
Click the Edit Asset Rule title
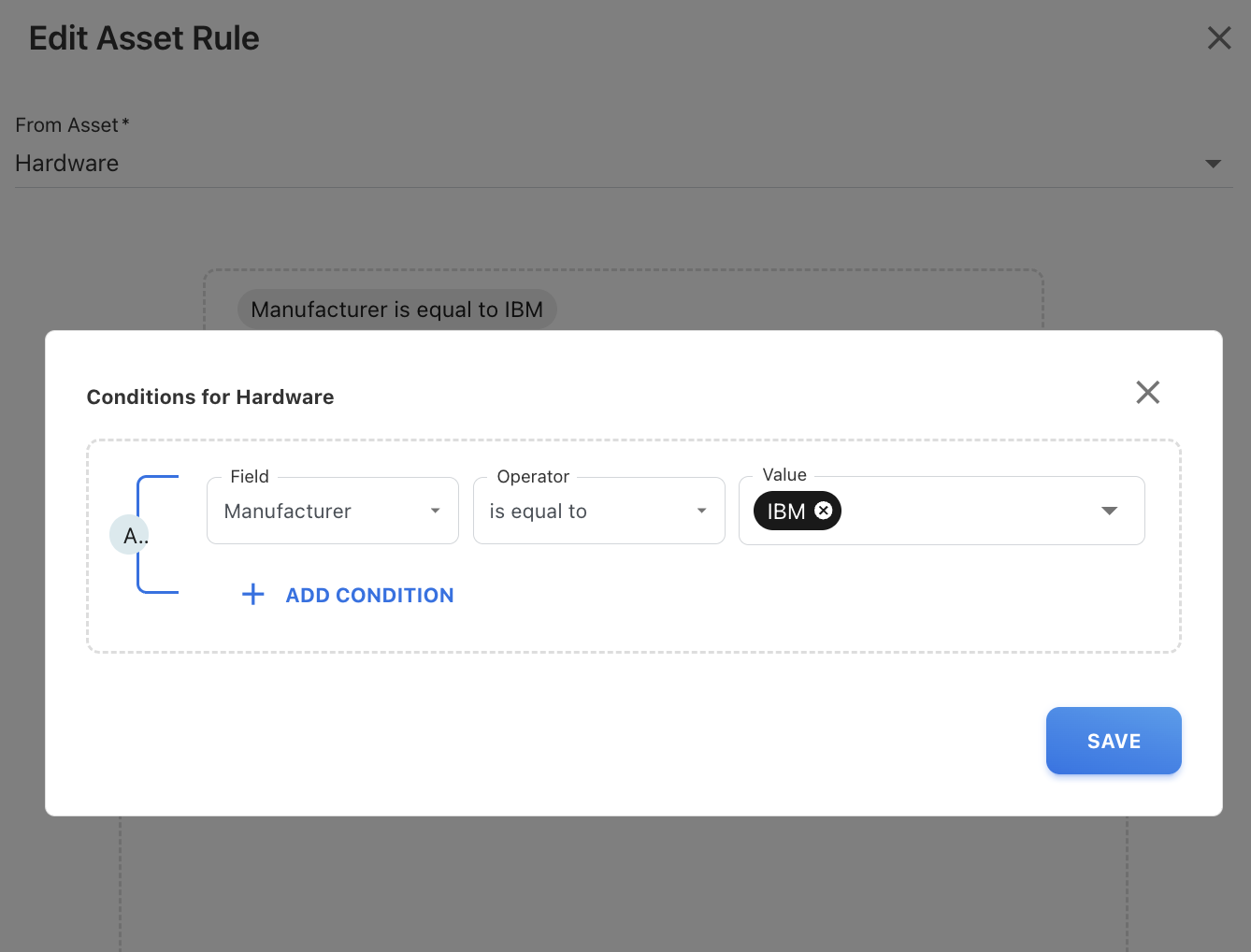coord(144,38)
